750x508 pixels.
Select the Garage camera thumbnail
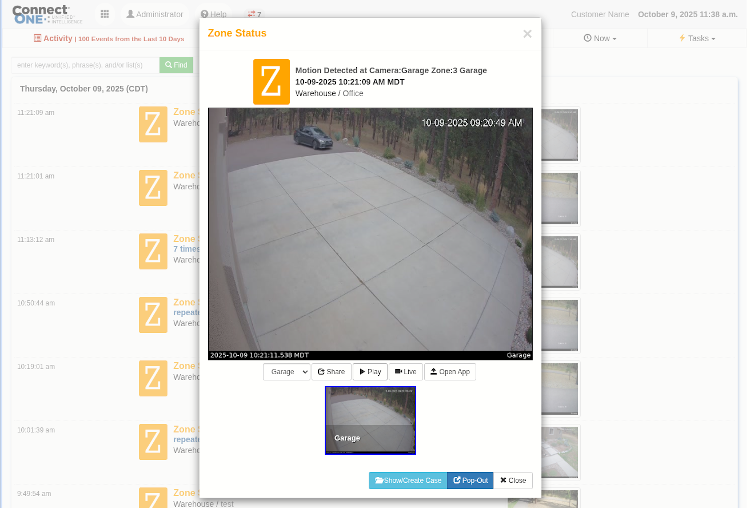pos(370,420)
